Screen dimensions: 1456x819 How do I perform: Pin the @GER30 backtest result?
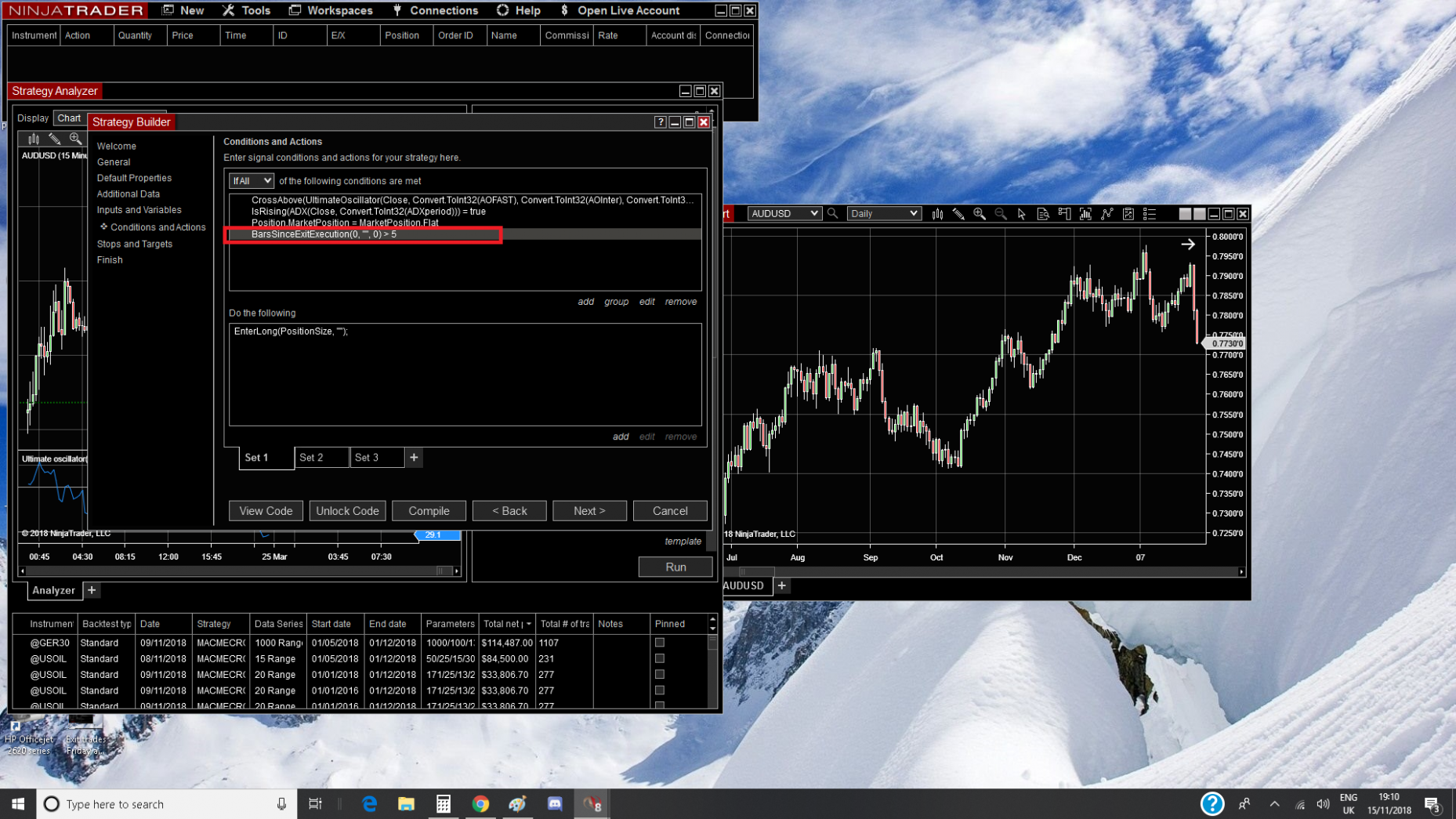tap(660, 643)
